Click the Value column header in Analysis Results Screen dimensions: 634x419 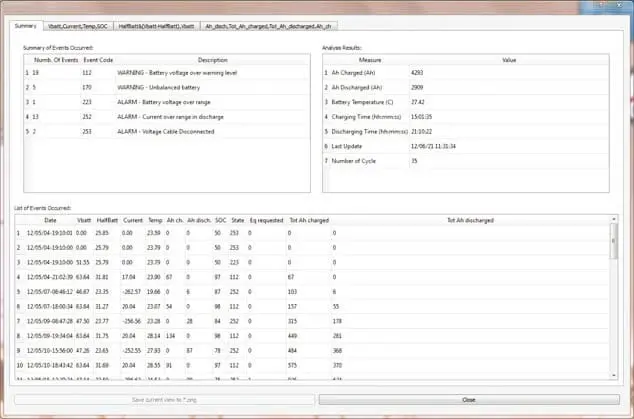tap(509, 60)
